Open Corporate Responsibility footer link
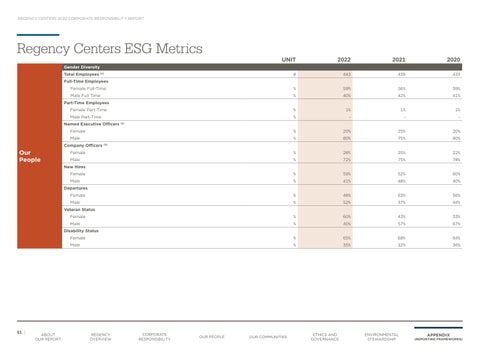 (x=154, y=337)
